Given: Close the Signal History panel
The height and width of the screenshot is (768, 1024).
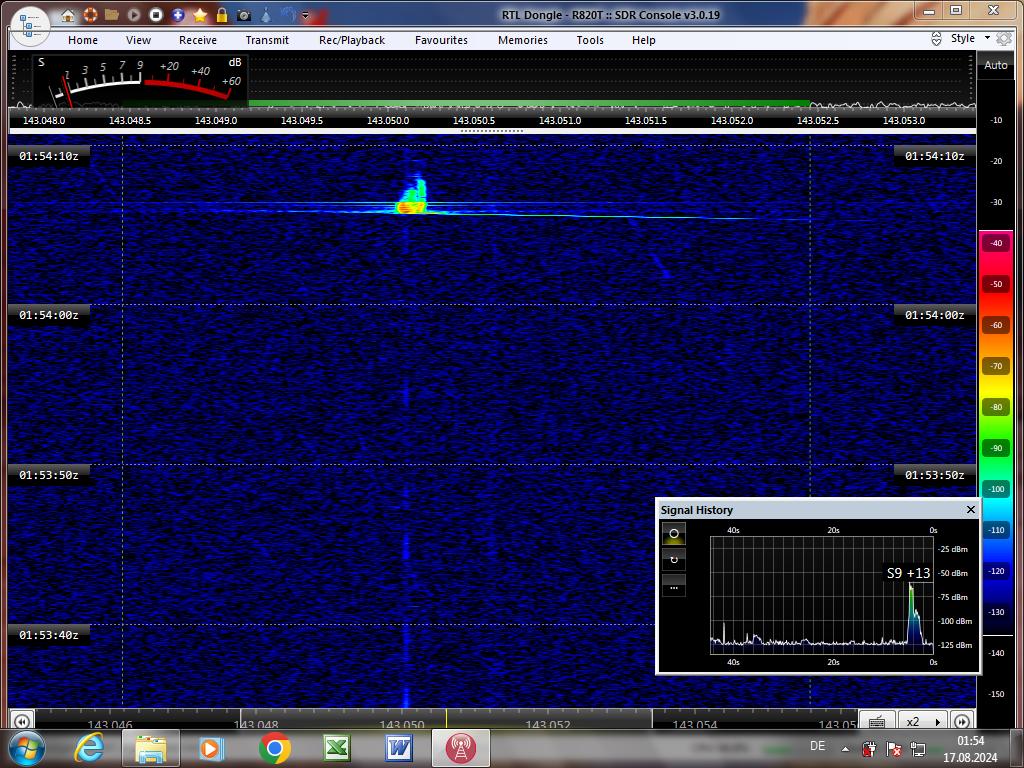Looking at the screenshot, I should 970,509.
